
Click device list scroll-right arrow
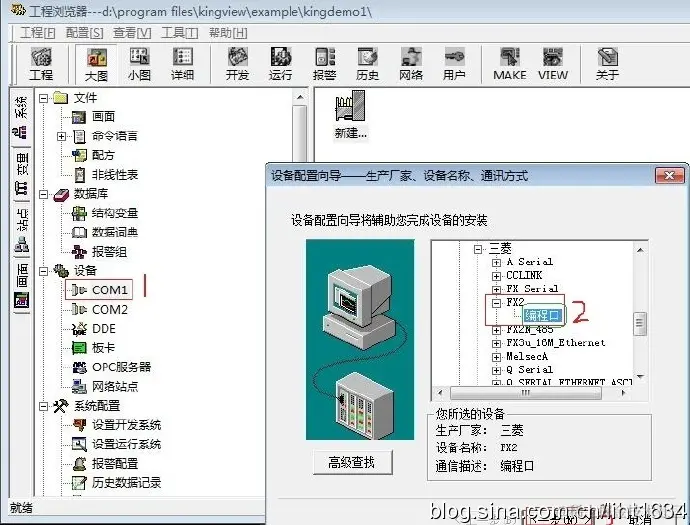pos(623,393)
